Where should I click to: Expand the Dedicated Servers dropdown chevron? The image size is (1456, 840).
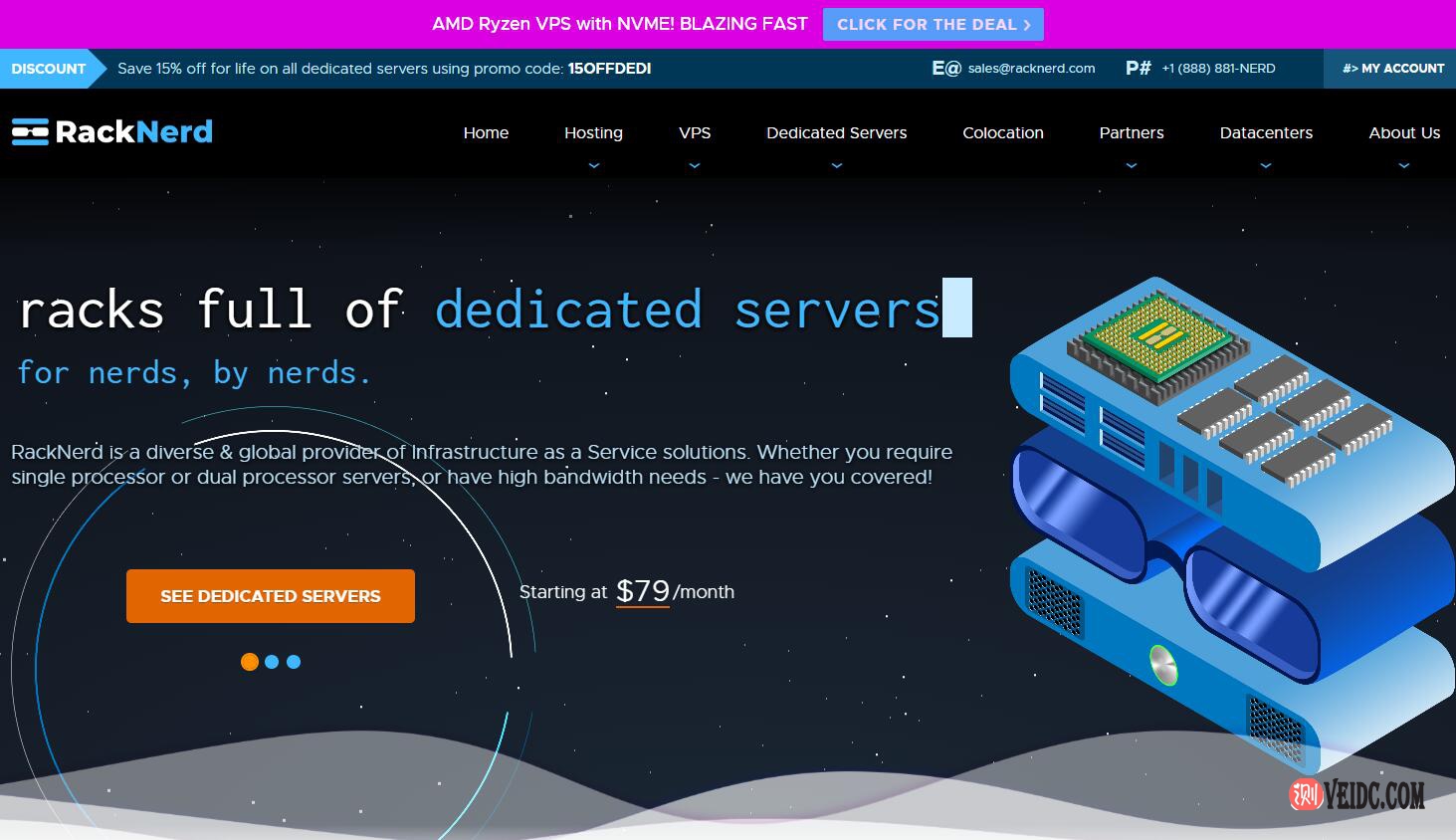pos(837,166)
